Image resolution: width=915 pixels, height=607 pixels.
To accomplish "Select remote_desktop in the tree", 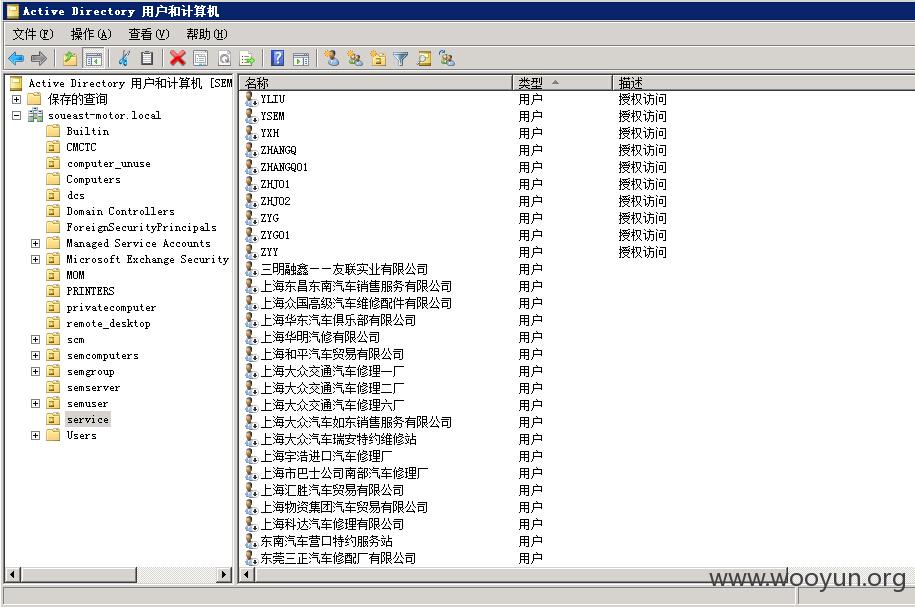I will click(x=109, y=323).
